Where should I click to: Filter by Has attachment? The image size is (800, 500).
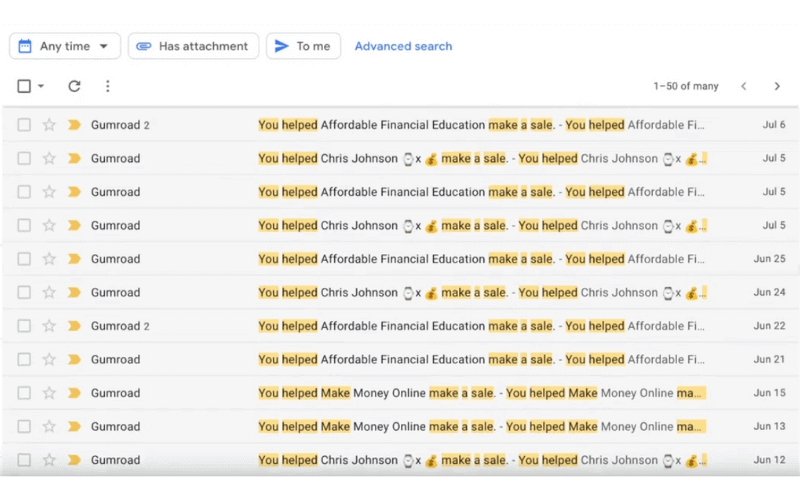point(193,46)
